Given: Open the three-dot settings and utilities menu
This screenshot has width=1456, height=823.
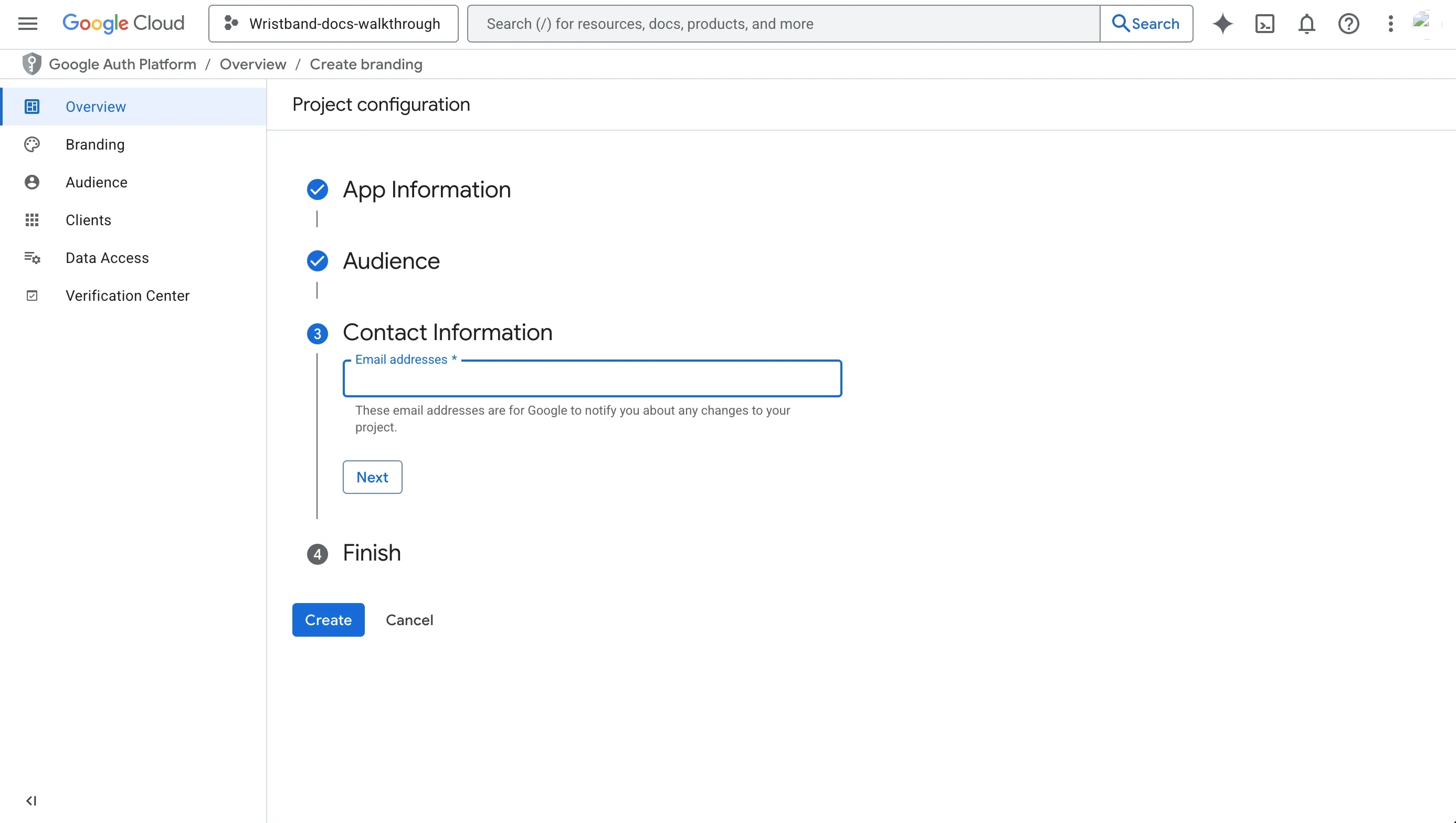Looking at the screenshot, I should [1390, 24].
